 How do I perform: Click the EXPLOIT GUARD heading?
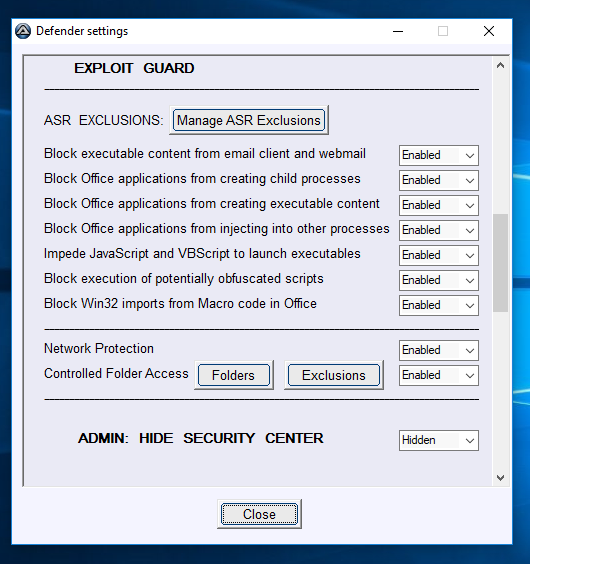tap(134, 68)
